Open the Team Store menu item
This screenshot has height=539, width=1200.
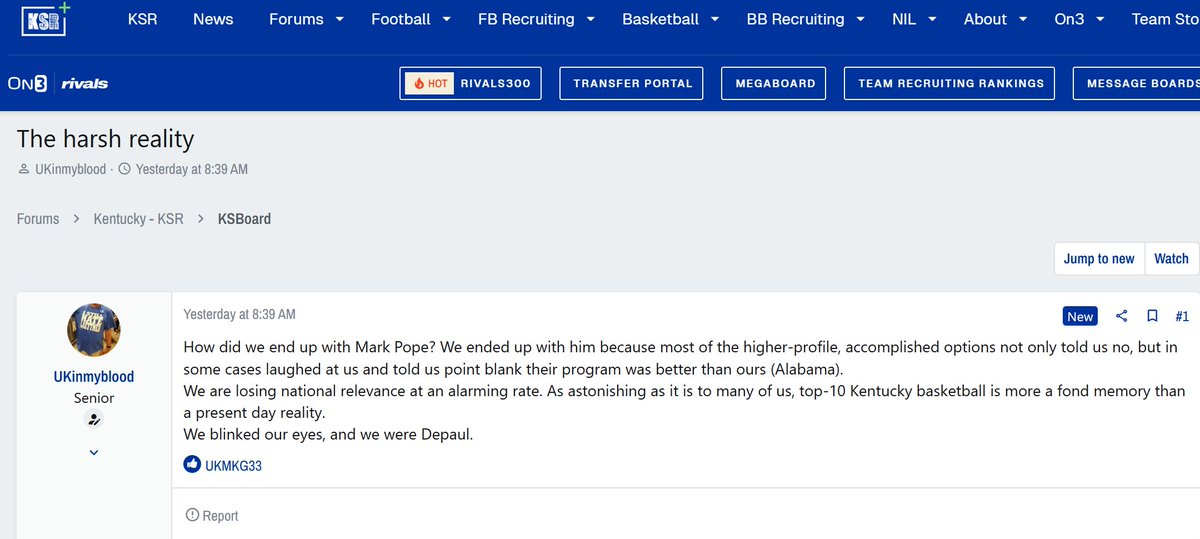(1165, 19)
